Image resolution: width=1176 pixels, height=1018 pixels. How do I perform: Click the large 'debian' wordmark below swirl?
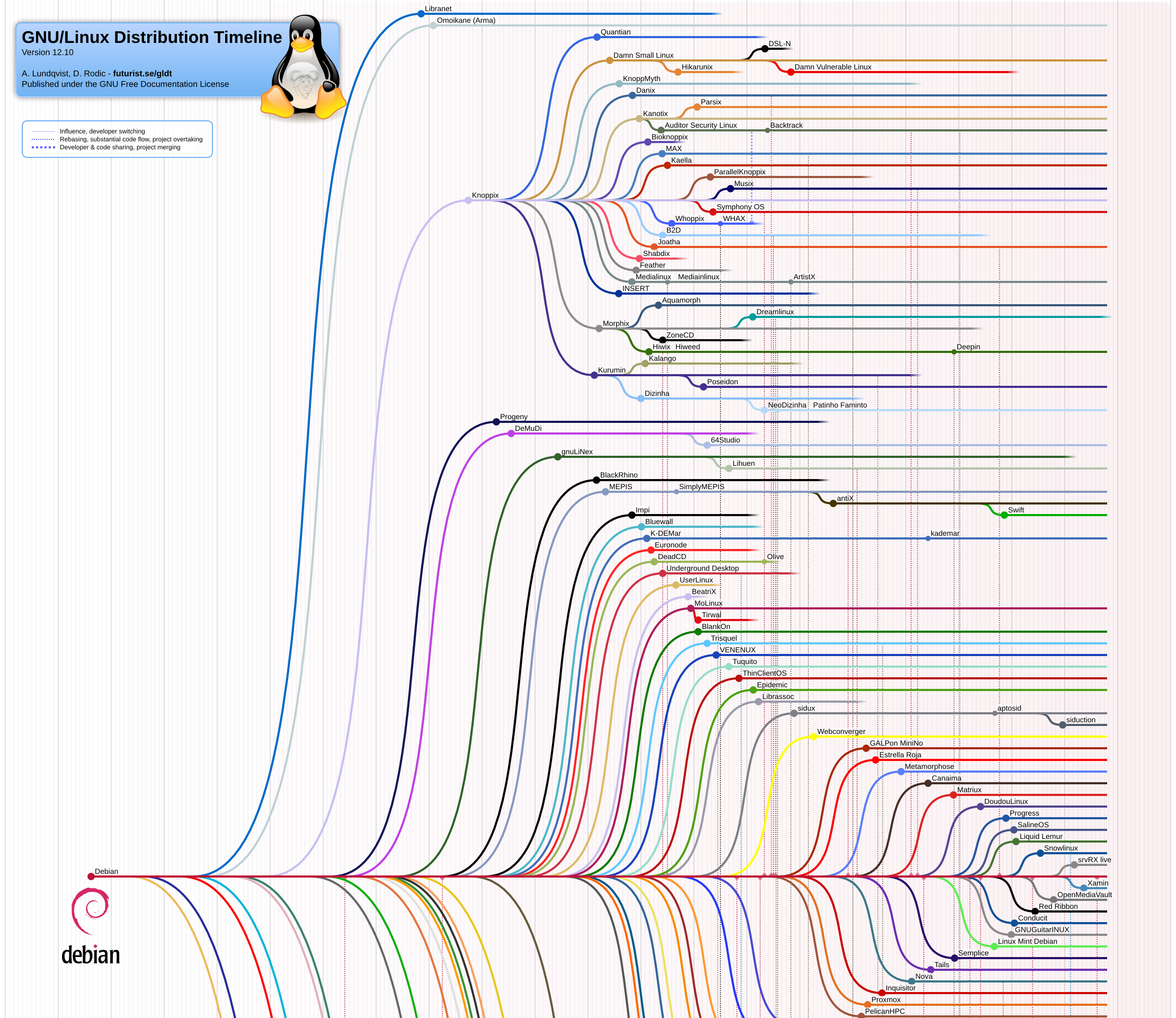pos(91,955)
